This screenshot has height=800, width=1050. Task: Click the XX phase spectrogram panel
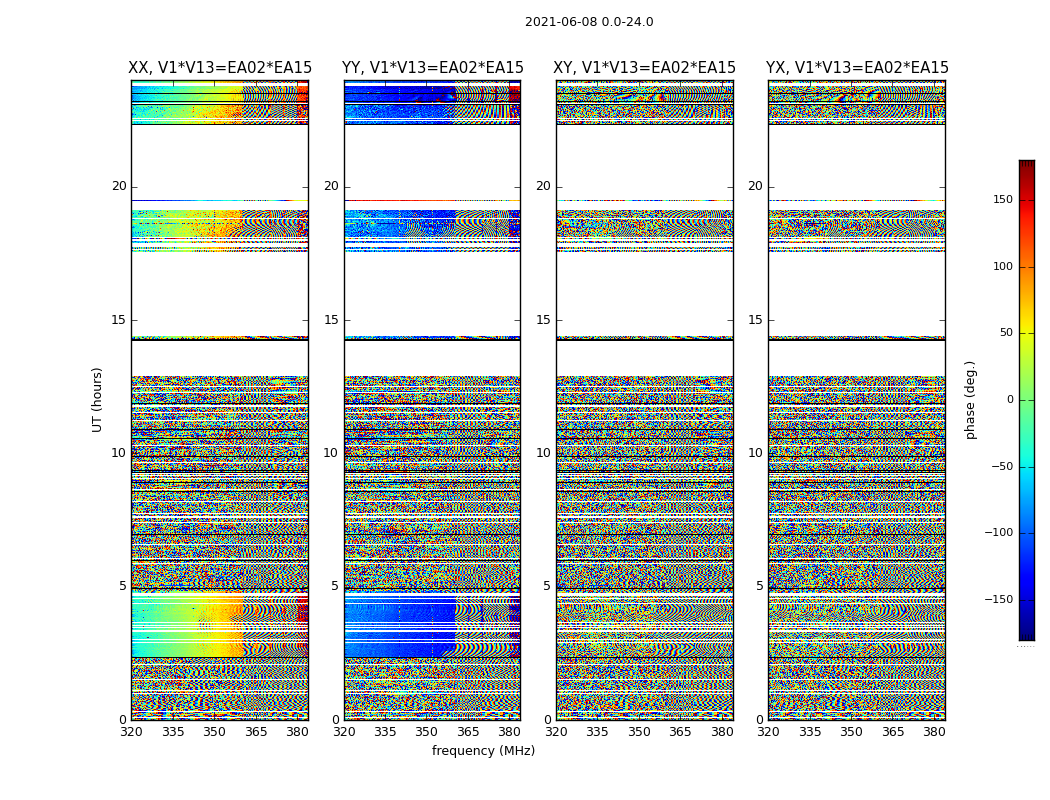(x=220, y=400)
